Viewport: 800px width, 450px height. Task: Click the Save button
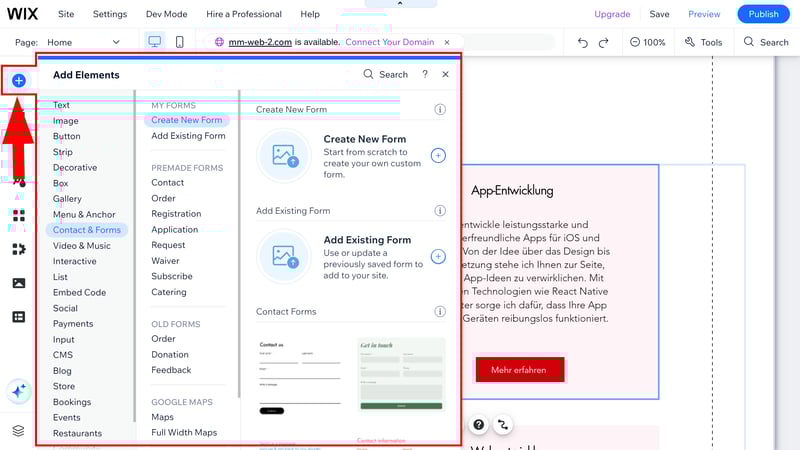(659, 14)
